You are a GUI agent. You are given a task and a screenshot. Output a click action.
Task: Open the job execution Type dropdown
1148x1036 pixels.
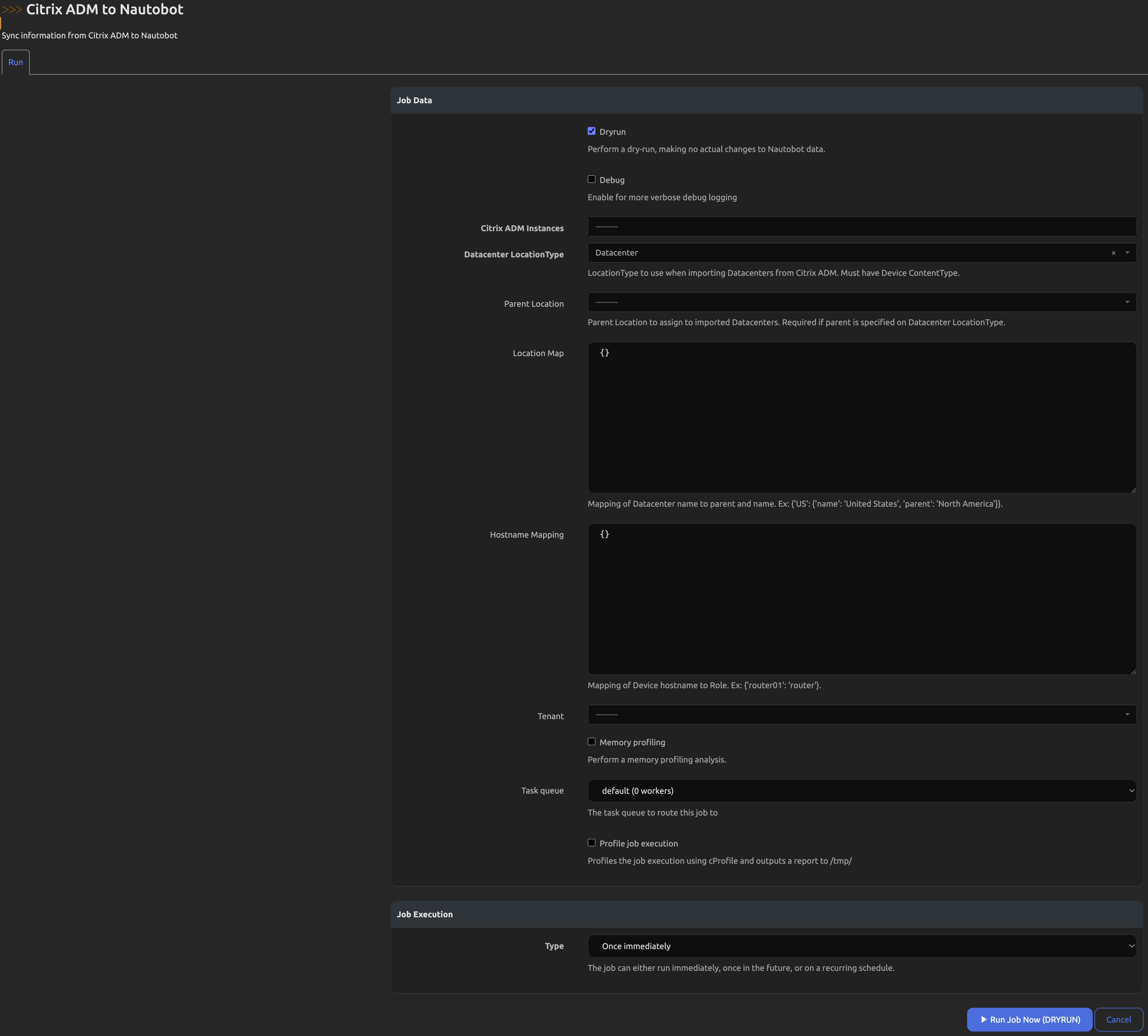[861, 946]
